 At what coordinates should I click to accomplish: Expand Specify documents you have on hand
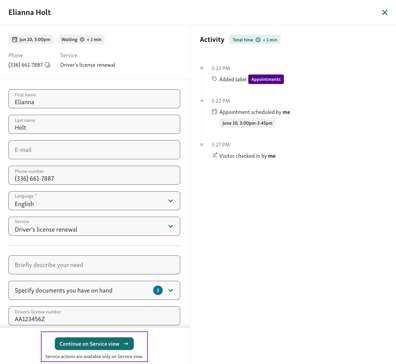(x=94, y=290)
